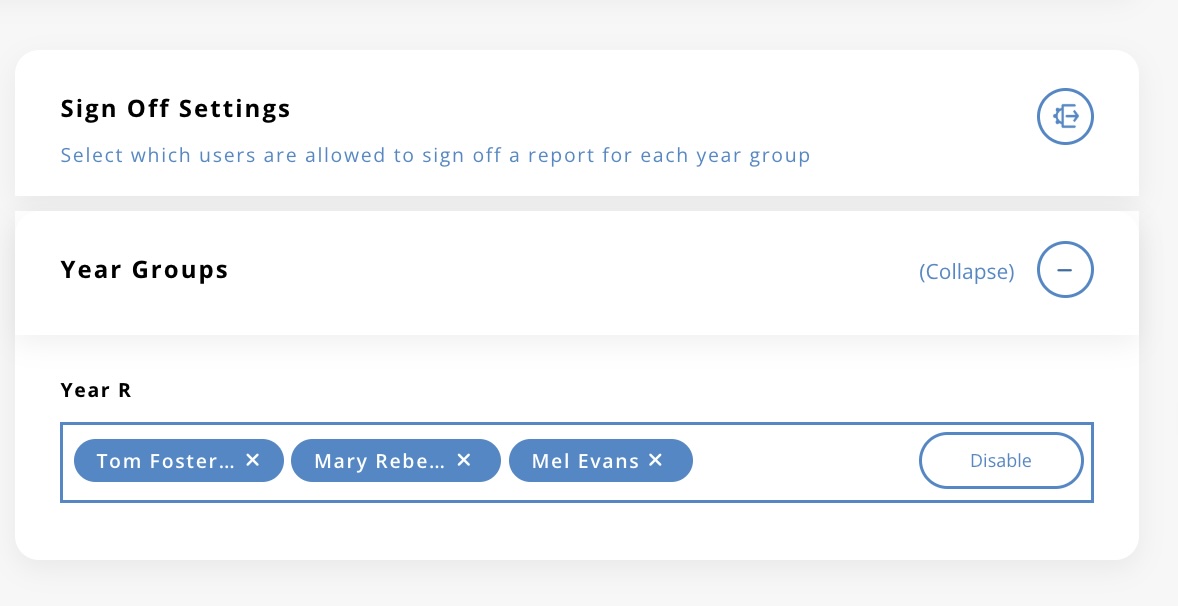Click the "(Collapse)" text link

(x=966, y=272)
